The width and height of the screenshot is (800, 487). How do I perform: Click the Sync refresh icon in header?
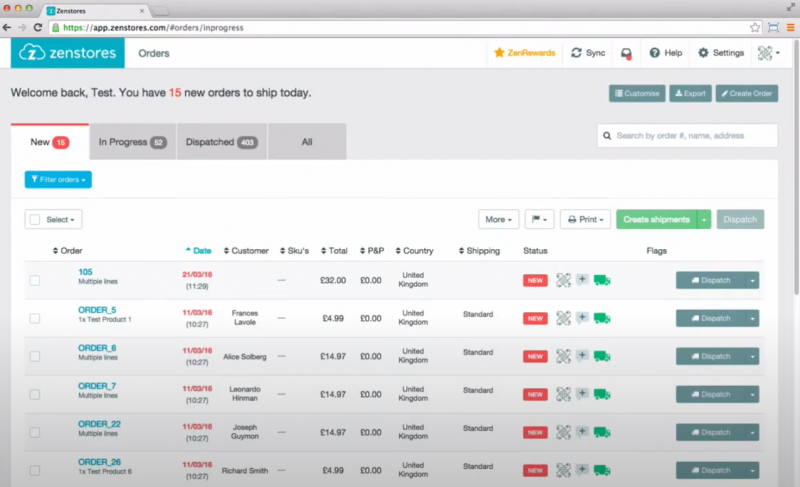[x=577, y=53]
